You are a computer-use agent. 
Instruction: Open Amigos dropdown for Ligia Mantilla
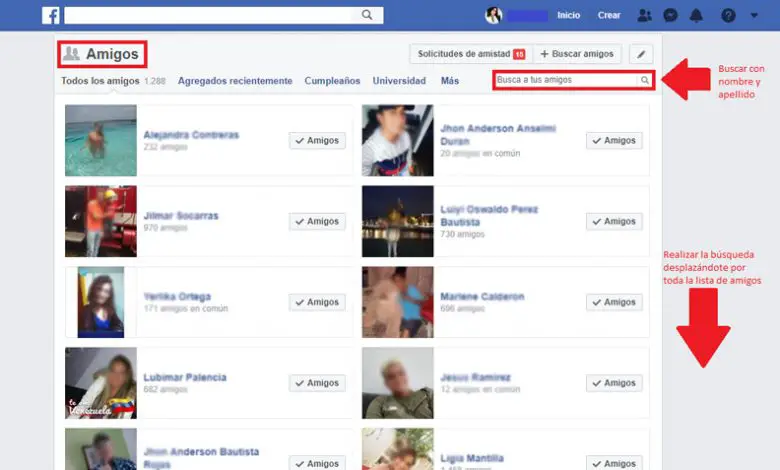coord(614,463)
